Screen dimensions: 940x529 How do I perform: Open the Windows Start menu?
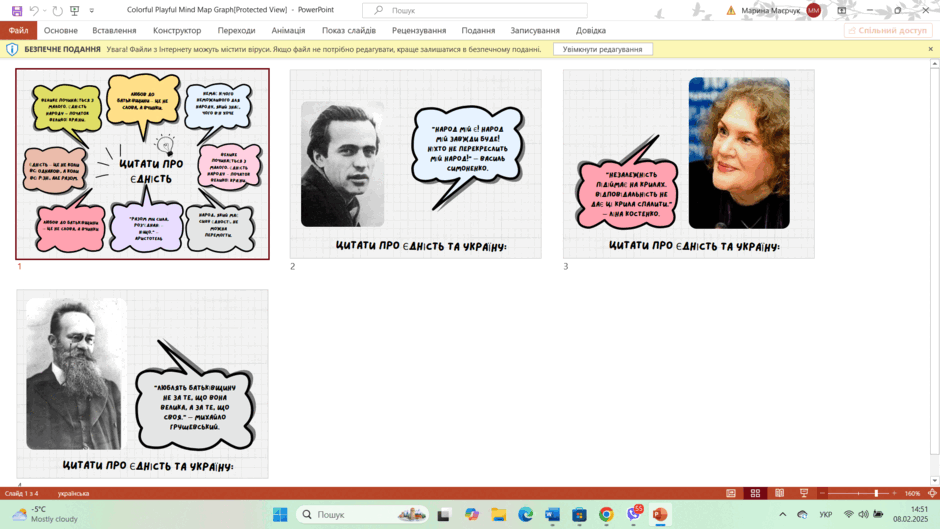280,515
